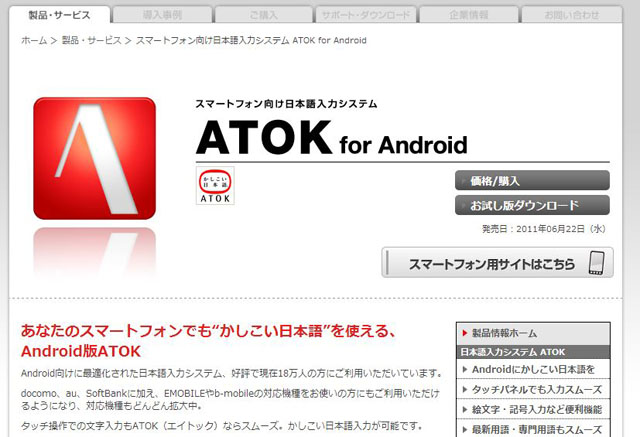The image size is (640, 437).
Task: Open スマートフォン用サイトはこちら banner button
Action: (x=497, y=262)
